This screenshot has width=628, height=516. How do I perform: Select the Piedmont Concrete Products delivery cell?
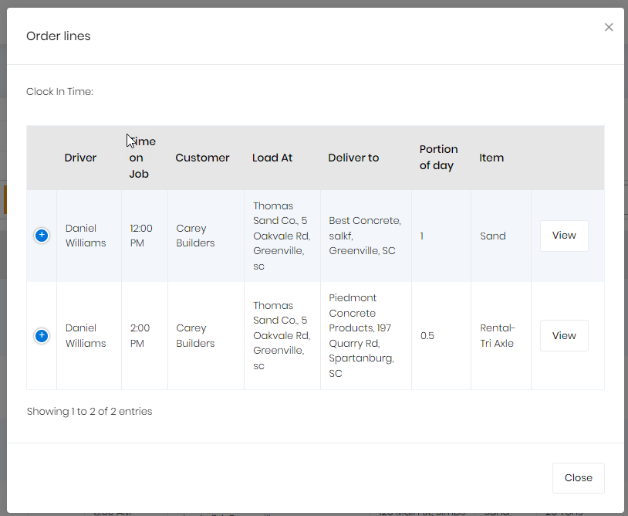[365, 336]
